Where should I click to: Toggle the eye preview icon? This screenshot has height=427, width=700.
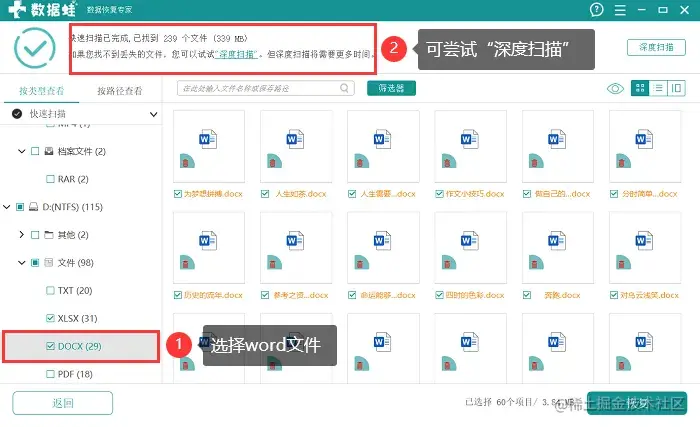(615, 88)
